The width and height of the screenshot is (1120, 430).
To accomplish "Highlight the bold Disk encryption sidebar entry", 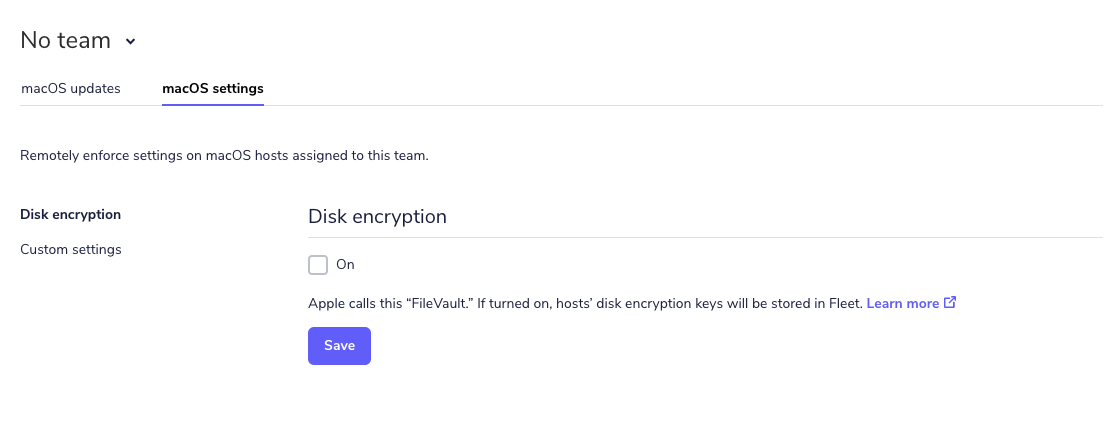I will point(70,214).
